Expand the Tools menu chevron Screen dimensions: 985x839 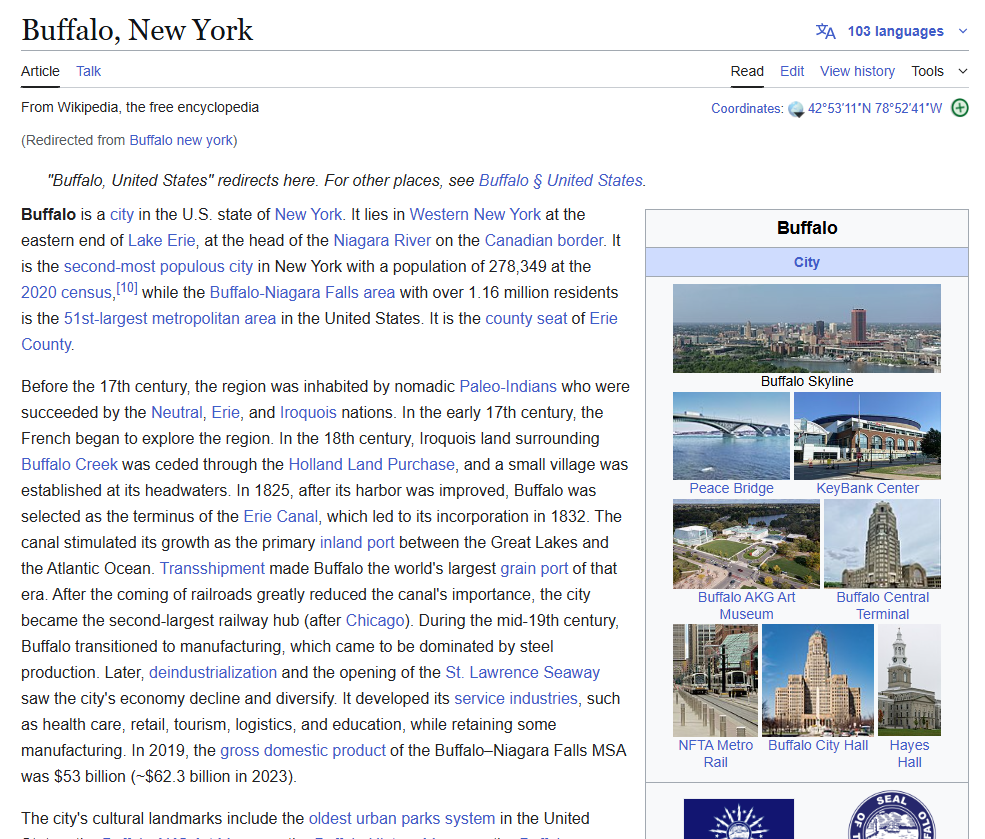tap(962, 71)
